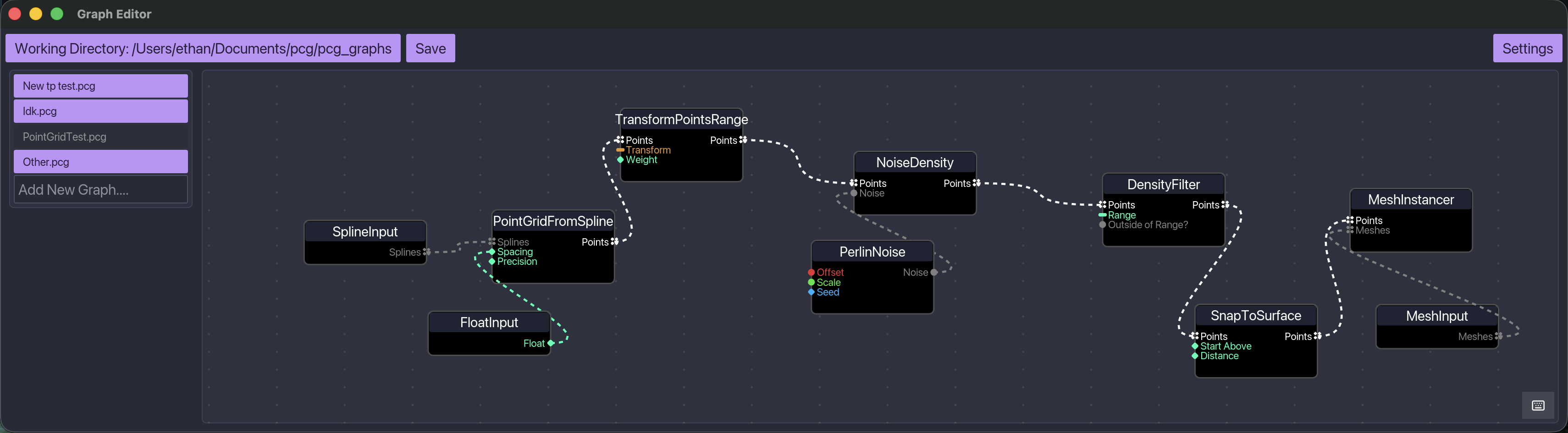Click Splines input port on PointGridFromSpline

[x=492, y=242]
